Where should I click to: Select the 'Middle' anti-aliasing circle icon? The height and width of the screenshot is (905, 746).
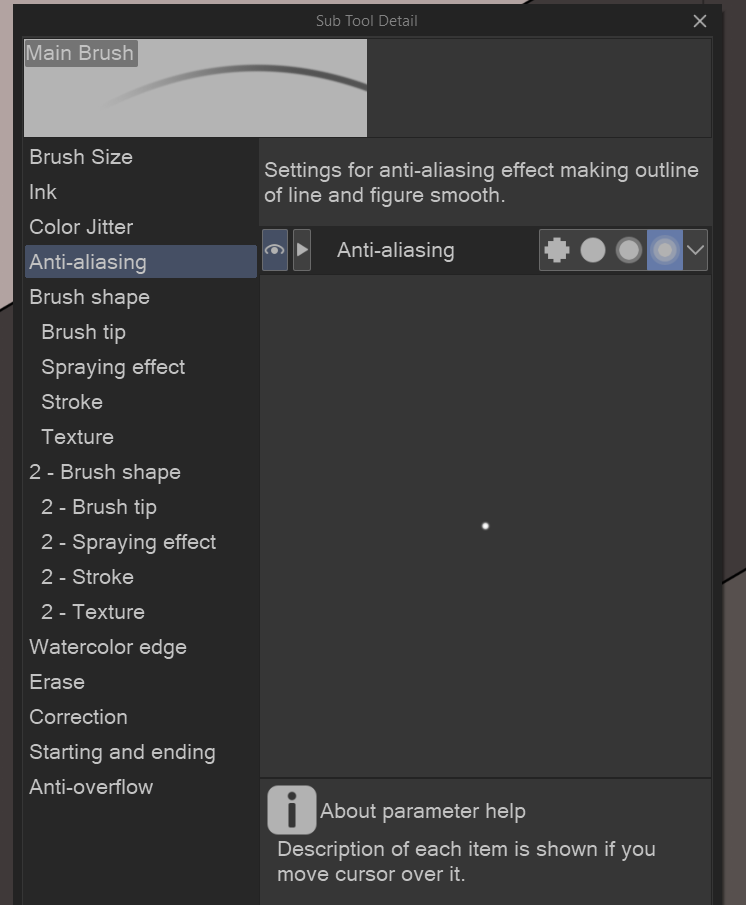click(629, 250)
